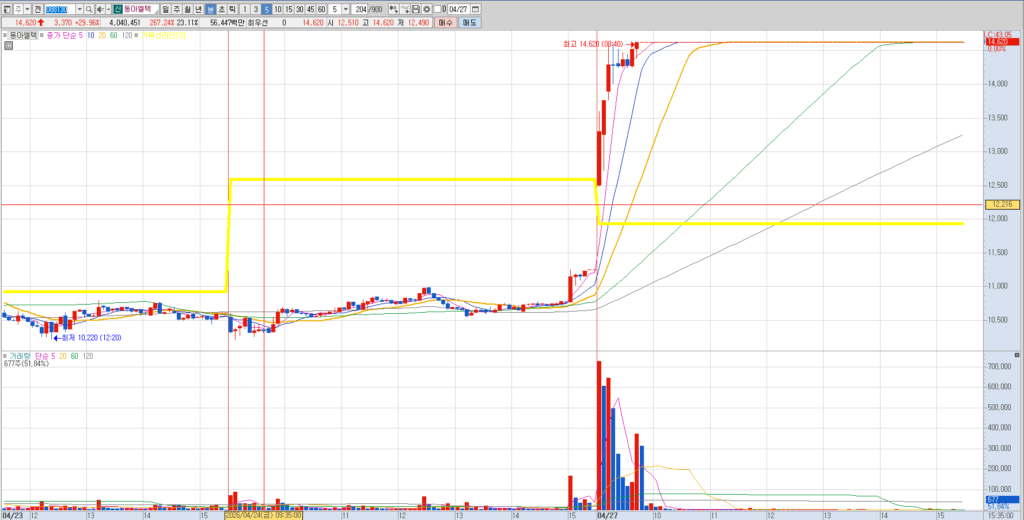This screenshot has height=520, width=1024.
Task: Click the green 신 badge icon
Action: [x=118, y=9]
